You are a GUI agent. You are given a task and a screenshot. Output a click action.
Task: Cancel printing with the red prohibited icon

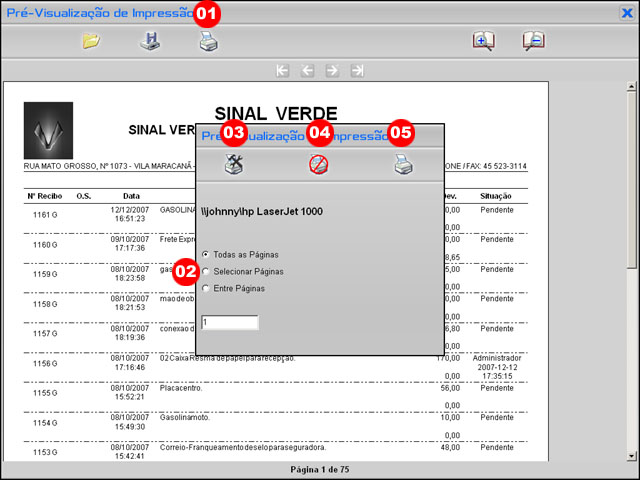tap(318, 165)
